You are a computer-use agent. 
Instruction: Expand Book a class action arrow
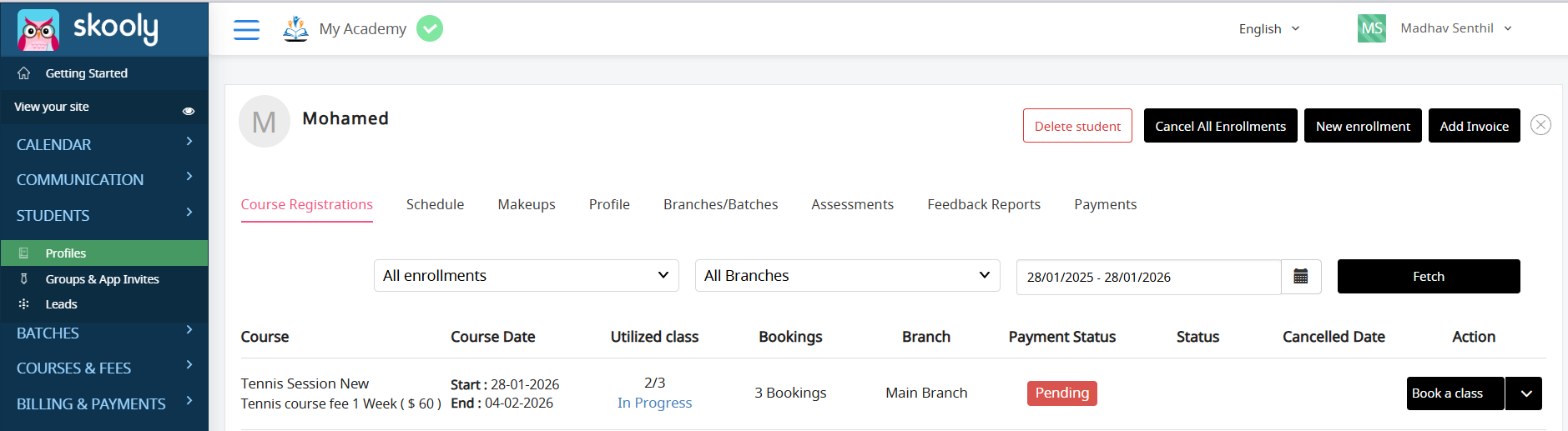click(x=1525, y=393)
